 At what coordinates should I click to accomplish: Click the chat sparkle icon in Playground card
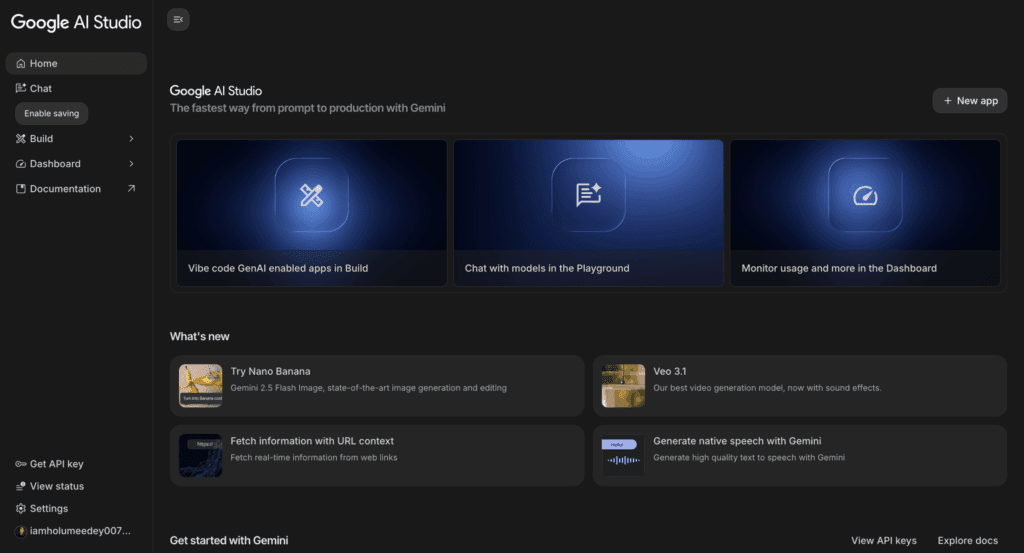coord(588,195)
